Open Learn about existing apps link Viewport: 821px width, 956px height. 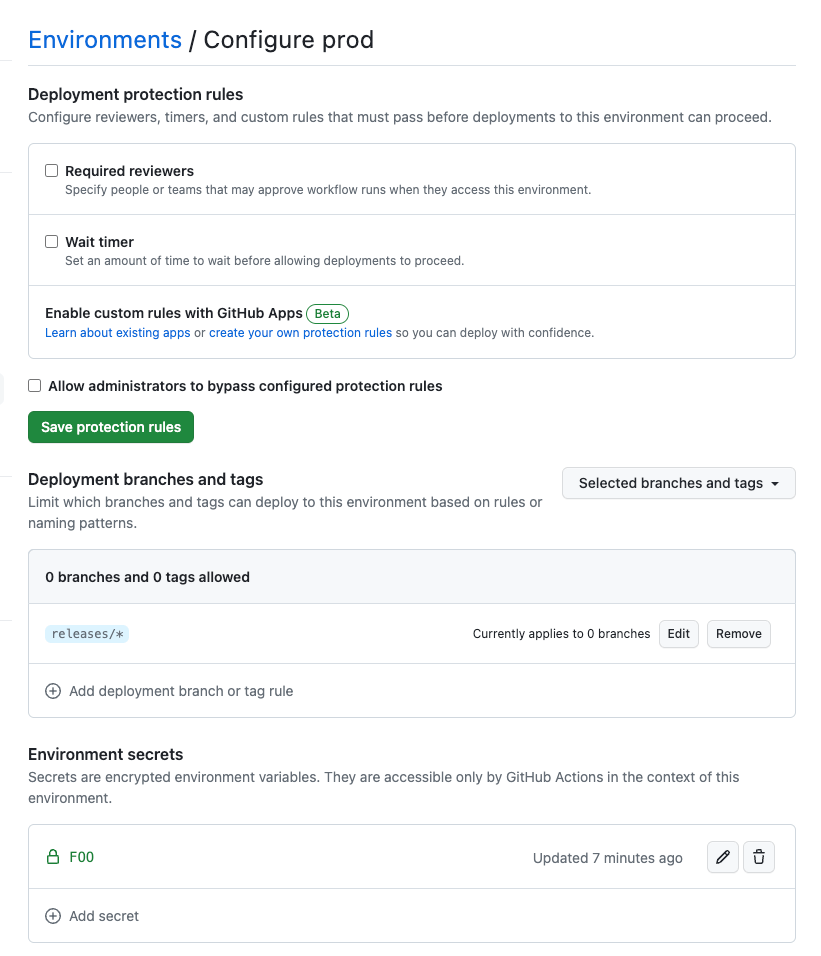click(x=118, y=333)
